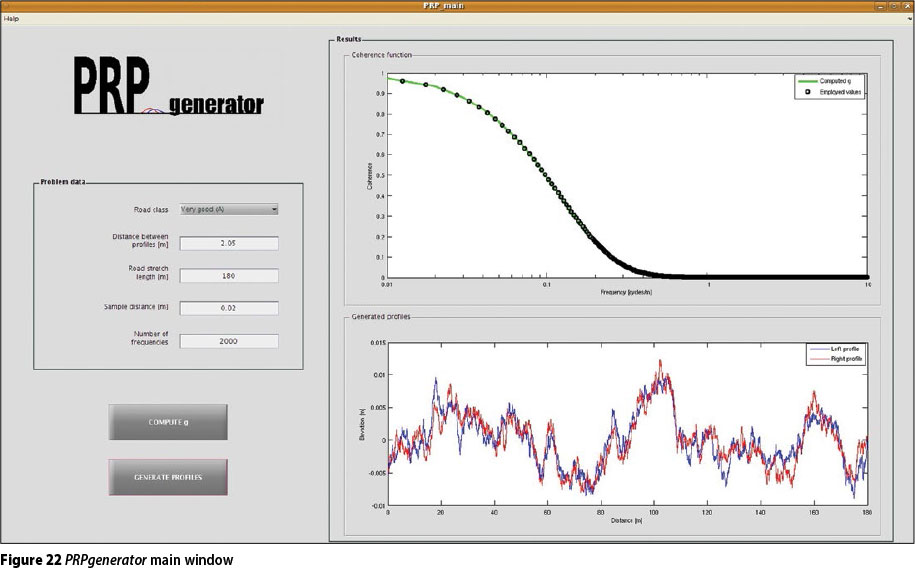915x568 pixels.
Task: Close the PRP_main window
Action: [906, 6]
